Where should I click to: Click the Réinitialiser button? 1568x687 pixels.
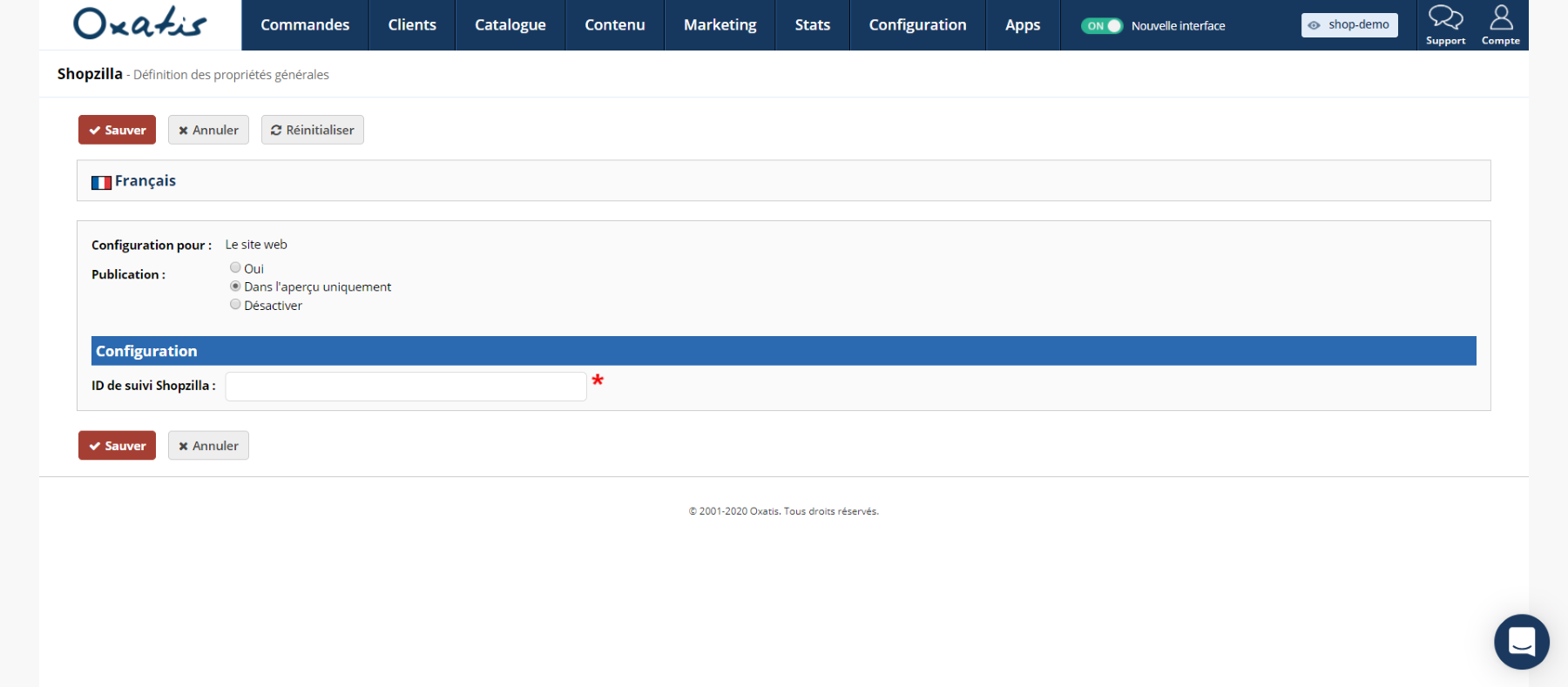312,130
